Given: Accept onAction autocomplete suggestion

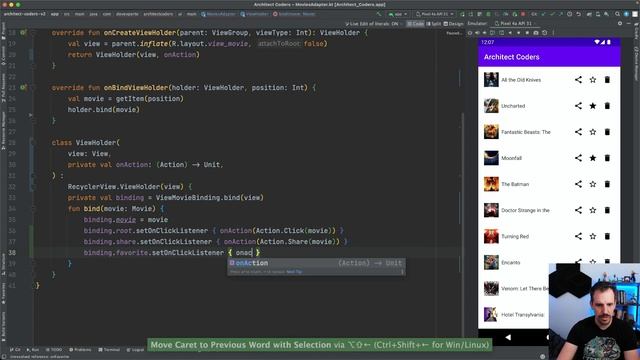Looking at the screenshot, I should [x=316, y=263].
